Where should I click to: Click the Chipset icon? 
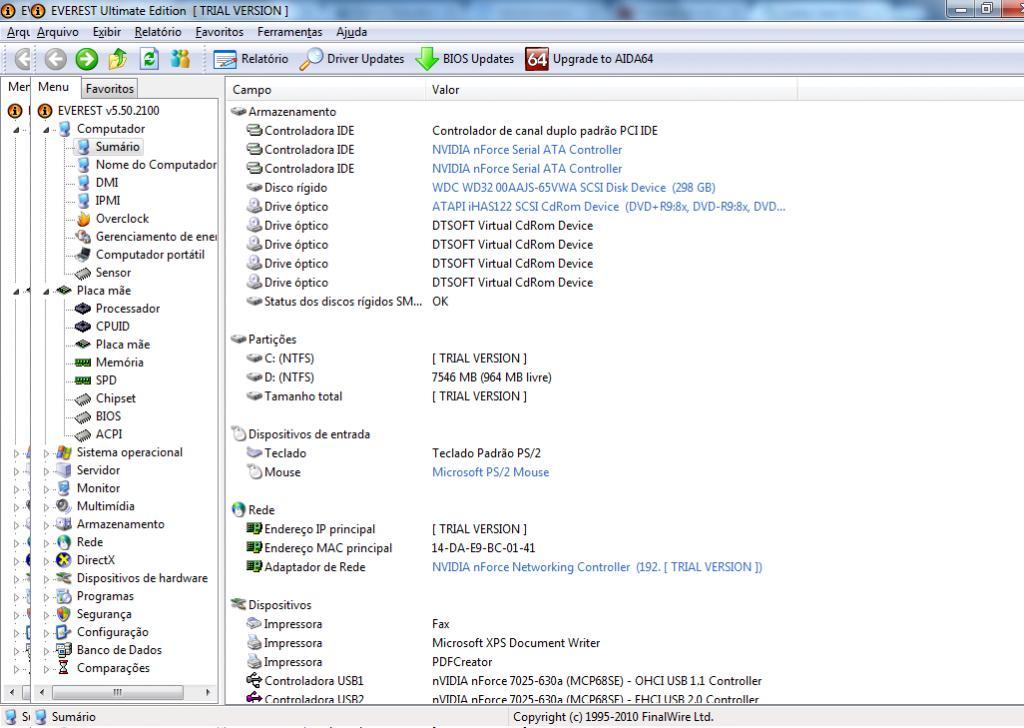(x=83, y=398)
